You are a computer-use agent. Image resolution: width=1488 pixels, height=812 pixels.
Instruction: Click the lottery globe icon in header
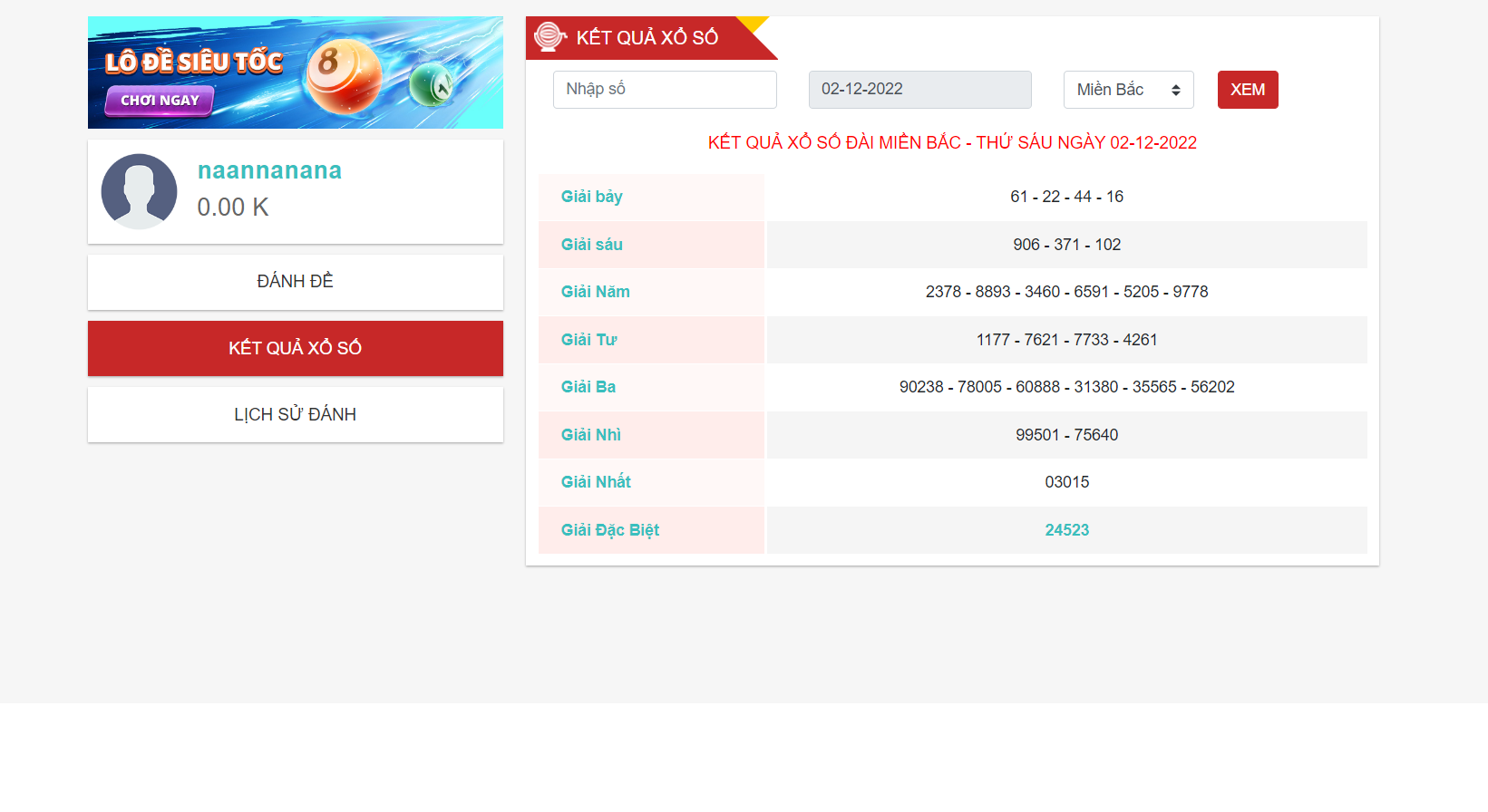click(x=549, y=36)
